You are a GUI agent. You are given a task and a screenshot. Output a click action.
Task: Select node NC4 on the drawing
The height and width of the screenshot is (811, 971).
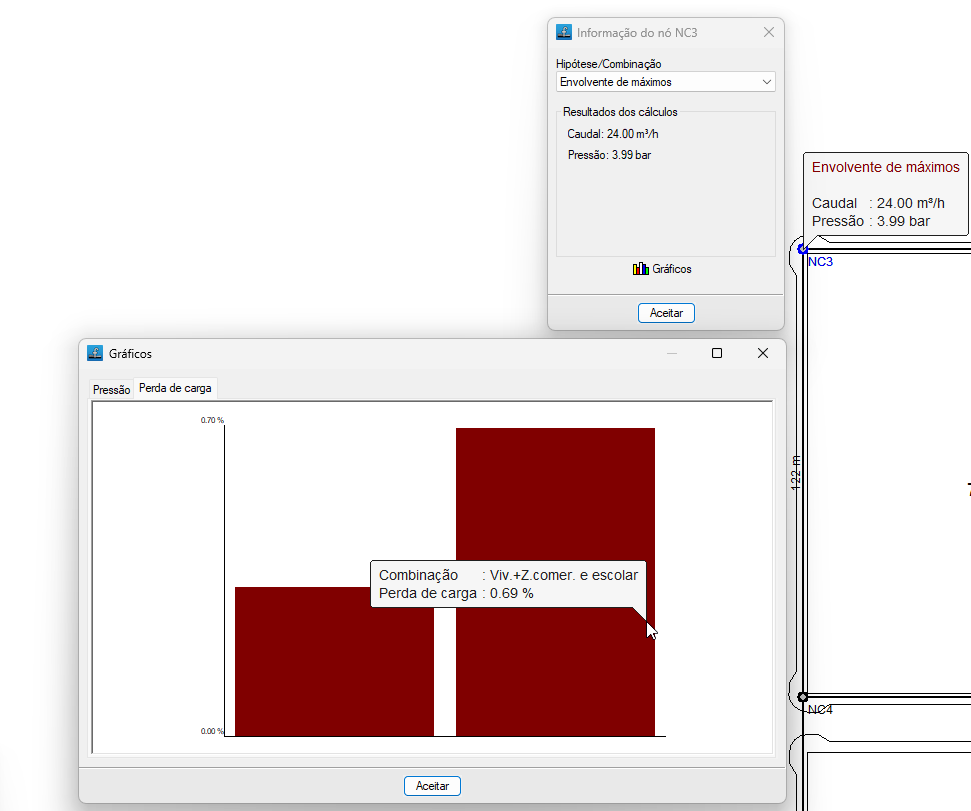(803, 697)
